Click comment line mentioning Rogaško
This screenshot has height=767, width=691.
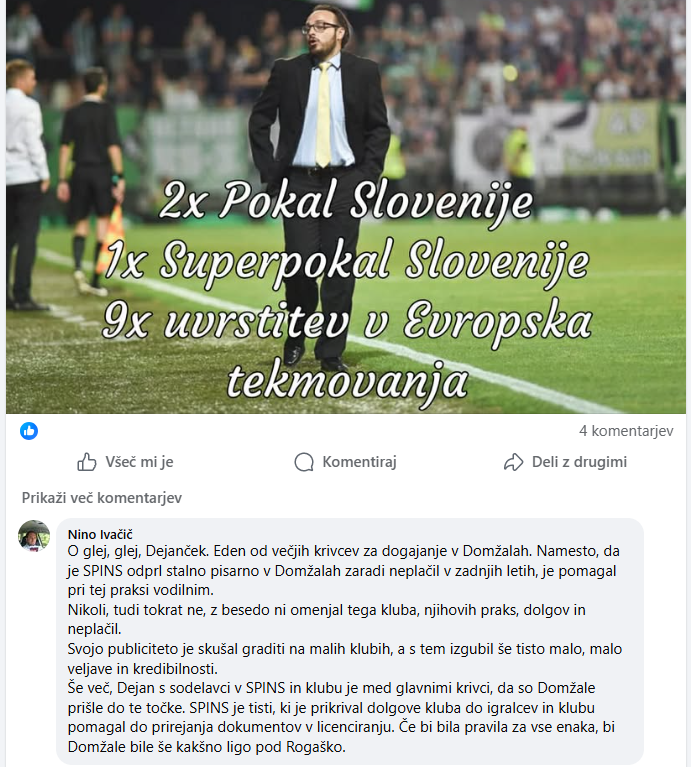(x=206, y=747)
